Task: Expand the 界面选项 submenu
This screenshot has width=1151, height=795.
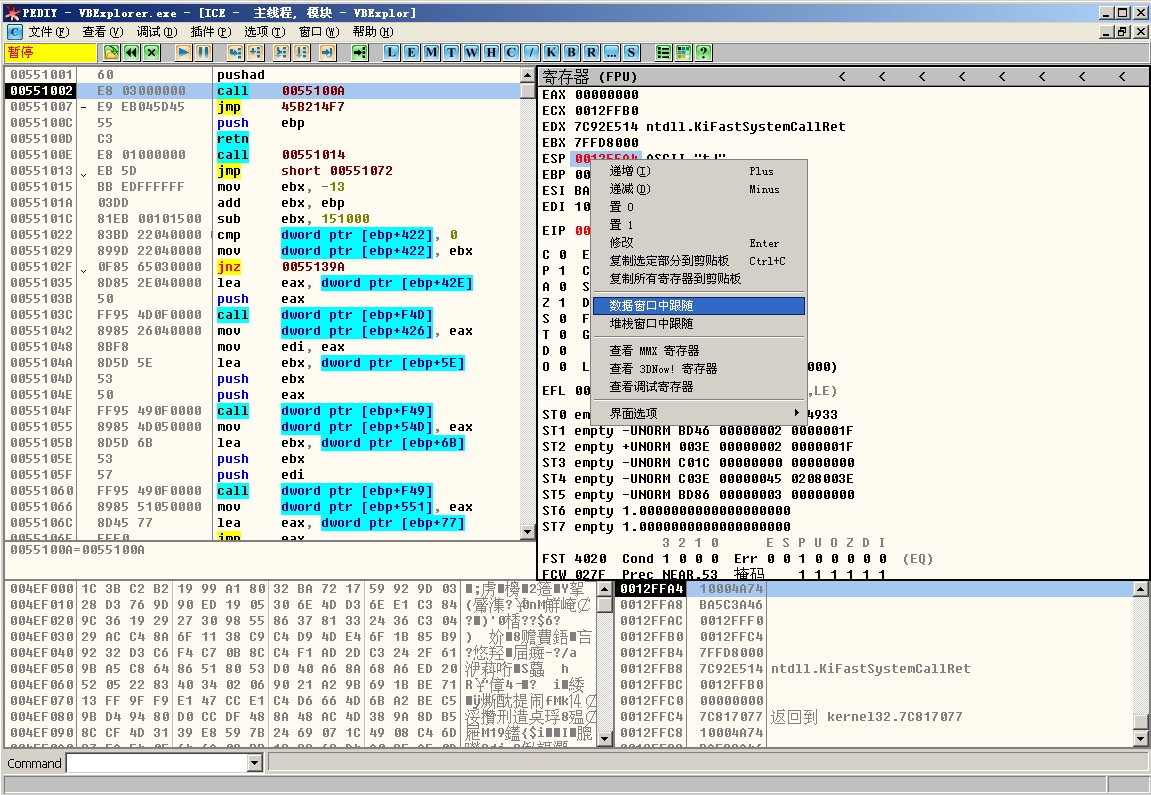Action: pos(699,413)
